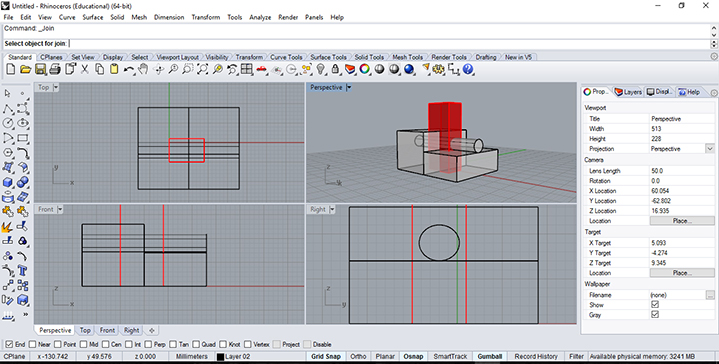719x364 pixels.
Task: Toggle Grid Snap in status bar
Action: click(x=326, y=356)
